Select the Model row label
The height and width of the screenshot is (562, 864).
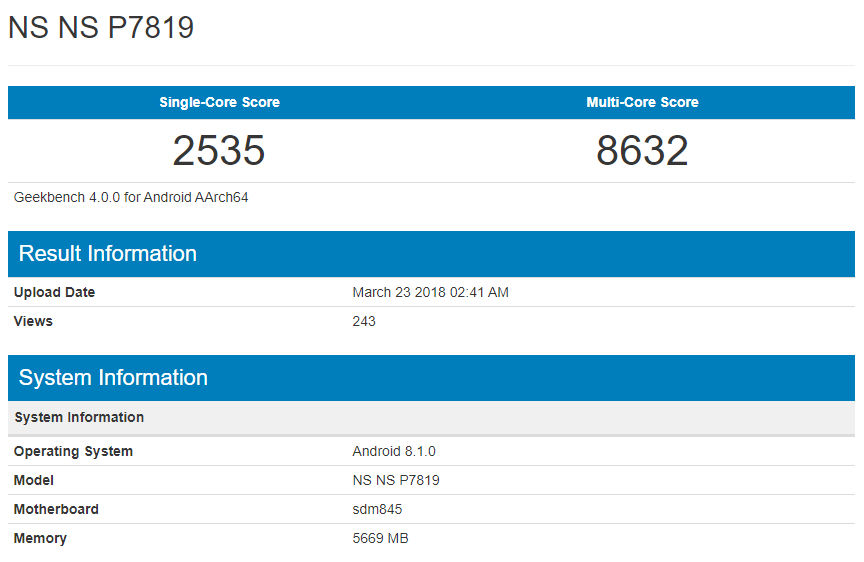34,481
